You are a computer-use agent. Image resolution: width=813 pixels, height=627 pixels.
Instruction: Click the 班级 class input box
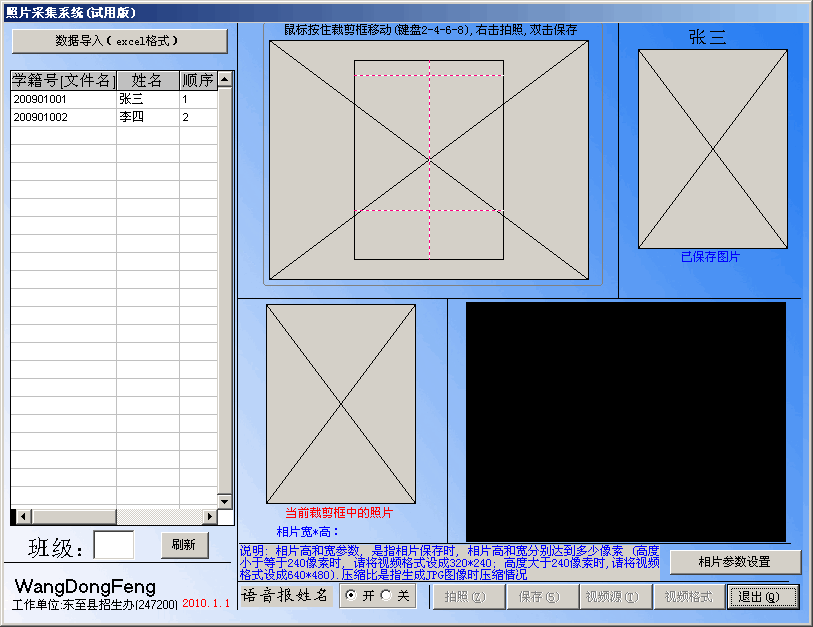click(112, 544)
